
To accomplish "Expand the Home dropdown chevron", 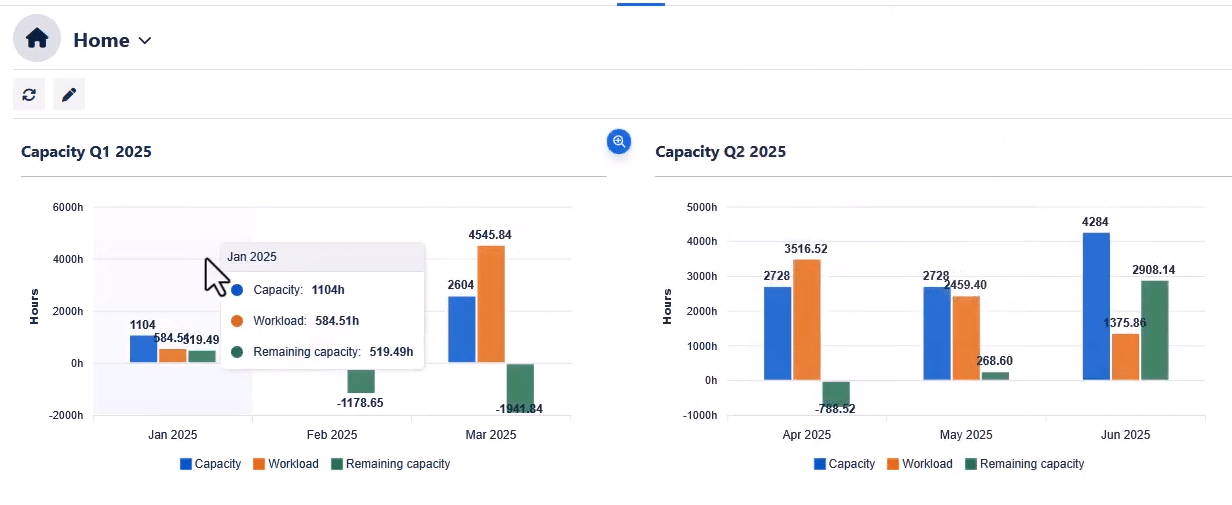I will (x=145, y=41).
